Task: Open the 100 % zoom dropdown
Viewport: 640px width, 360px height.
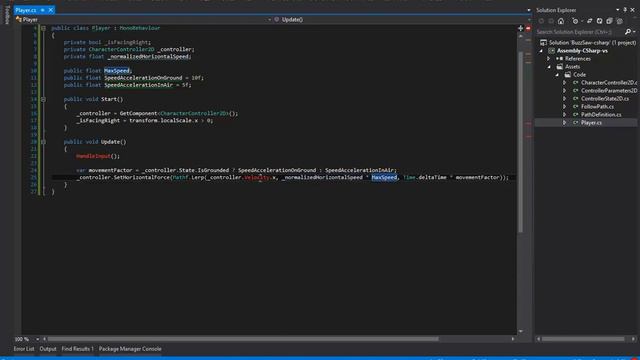Action: coord(38,339)
